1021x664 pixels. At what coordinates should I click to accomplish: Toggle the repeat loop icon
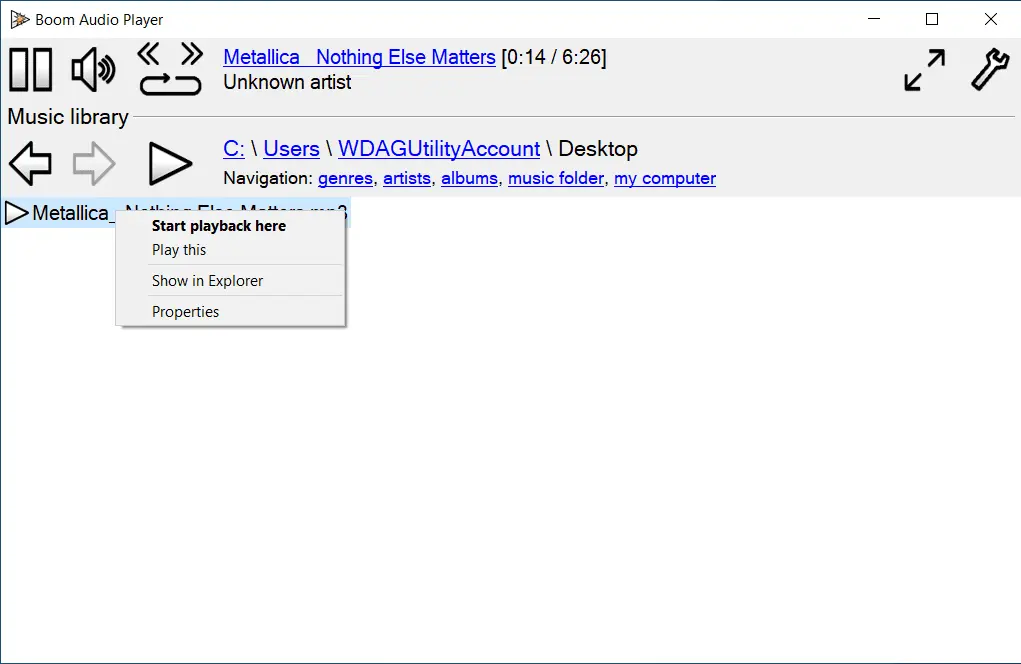pyautogui.click(x=171, y=84)
